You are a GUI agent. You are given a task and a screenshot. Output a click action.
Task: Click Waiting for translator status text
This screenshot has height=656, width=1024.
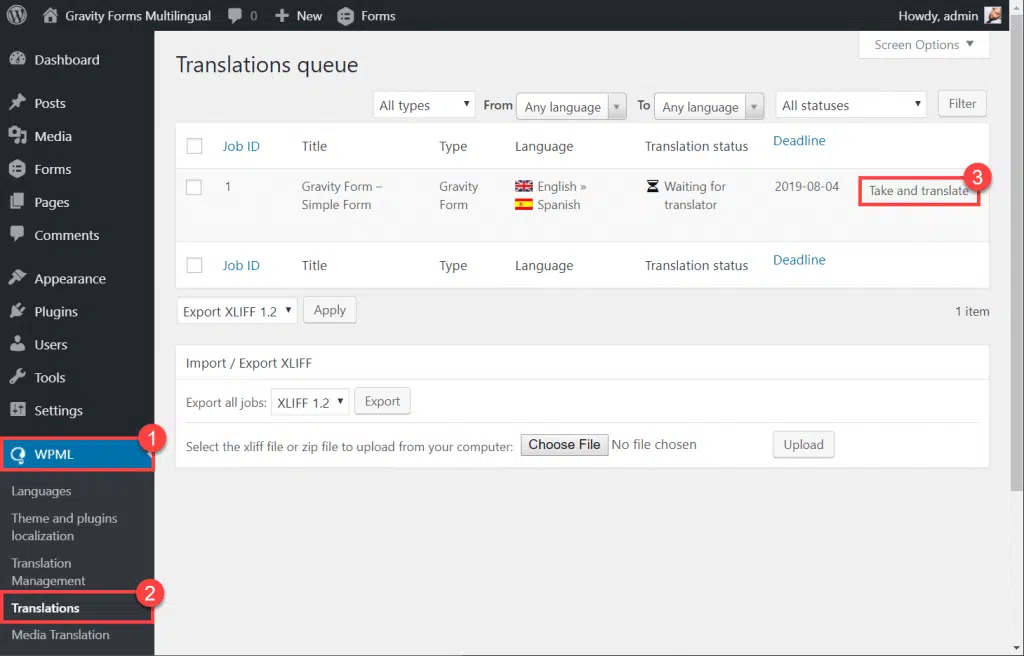coord(695,195)
